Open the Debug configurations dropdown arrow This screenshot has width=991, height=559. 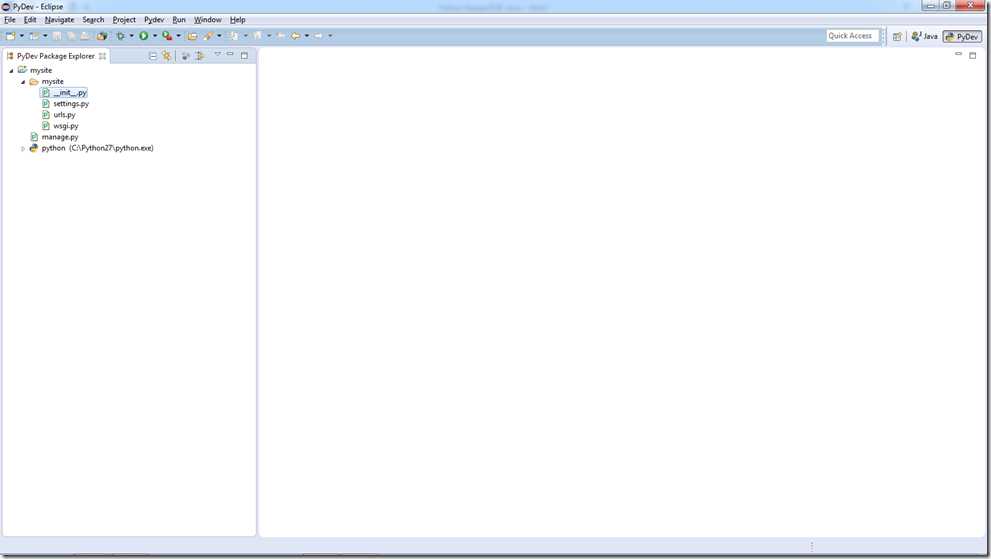(131, 36)
